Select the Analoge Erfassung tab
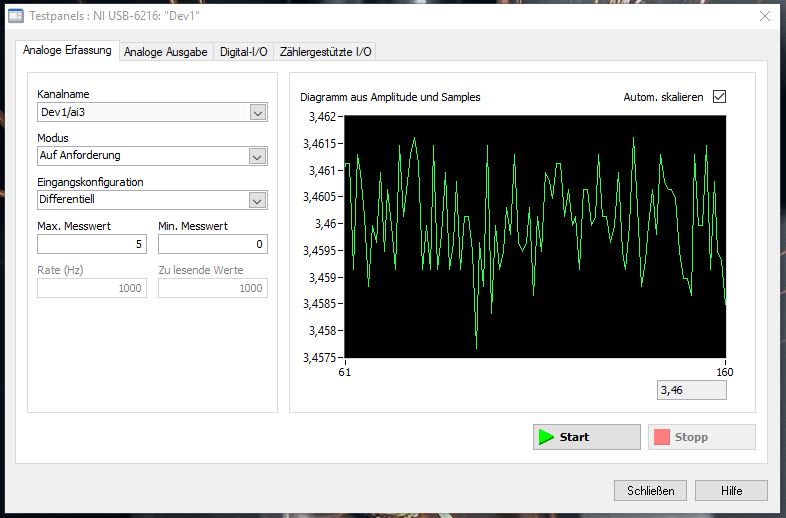 pos(67,50)
